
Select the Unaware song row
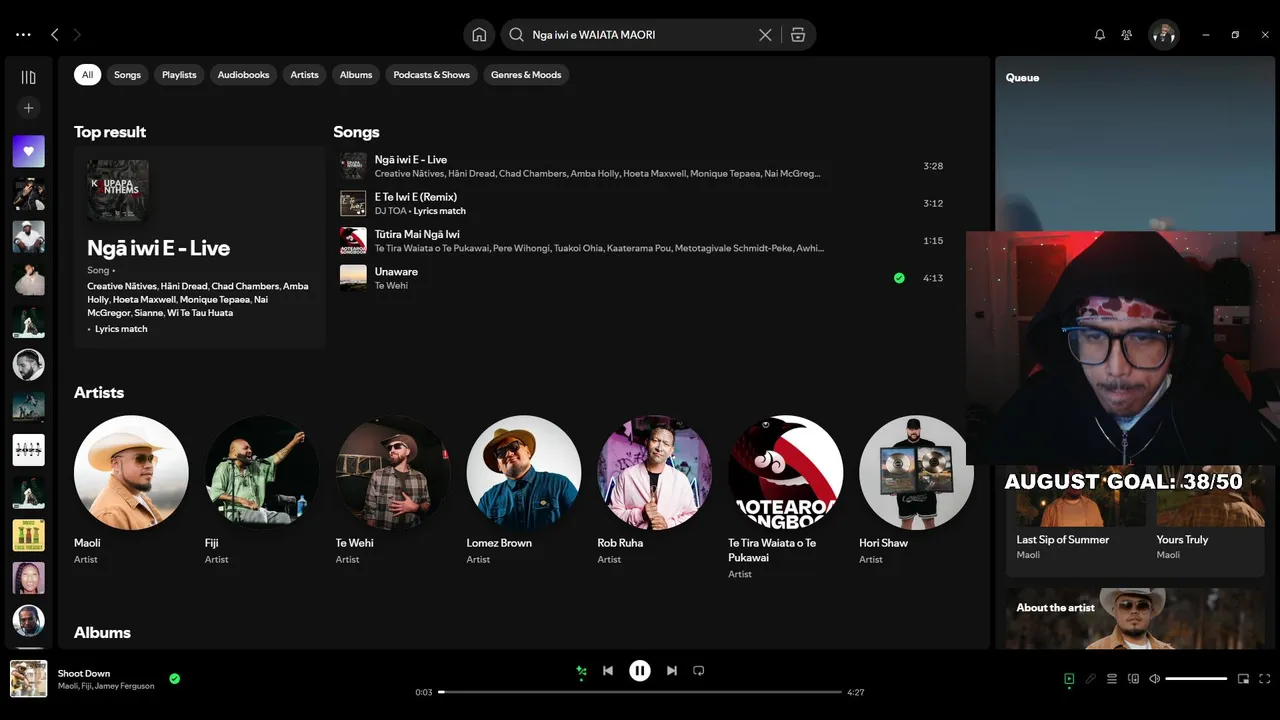tap(640, 278)
